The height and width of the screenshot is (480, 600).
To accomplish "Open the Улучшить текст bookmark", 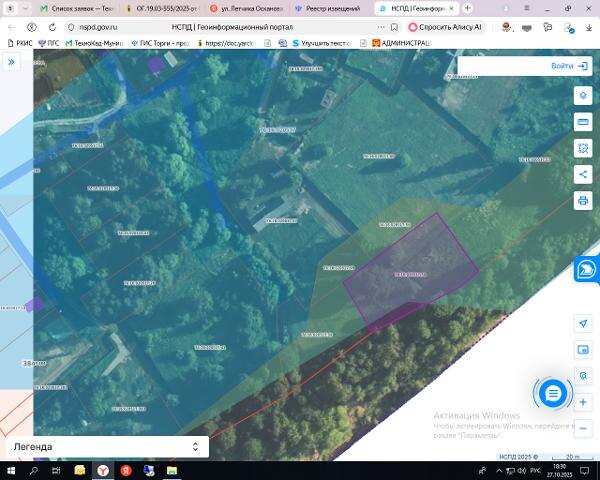I will coord(321,43).
